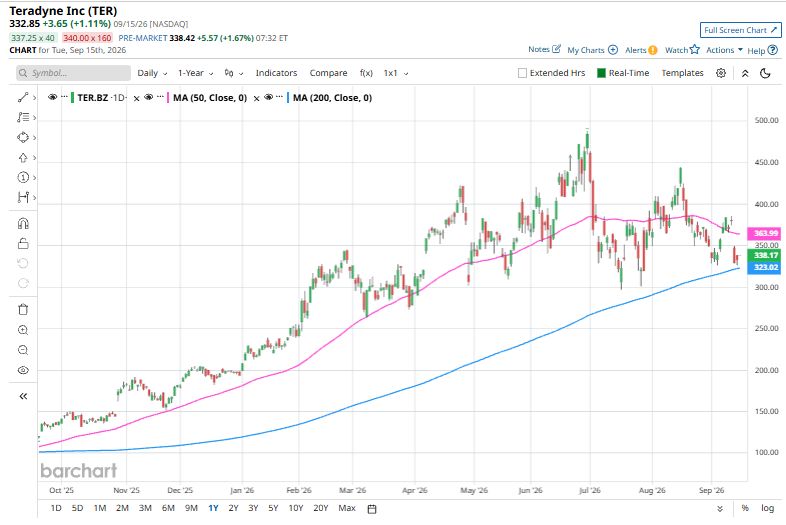Click the trash icon to delete drawings
The height and width of the screenshot is (525, 786).
[23, 309]
